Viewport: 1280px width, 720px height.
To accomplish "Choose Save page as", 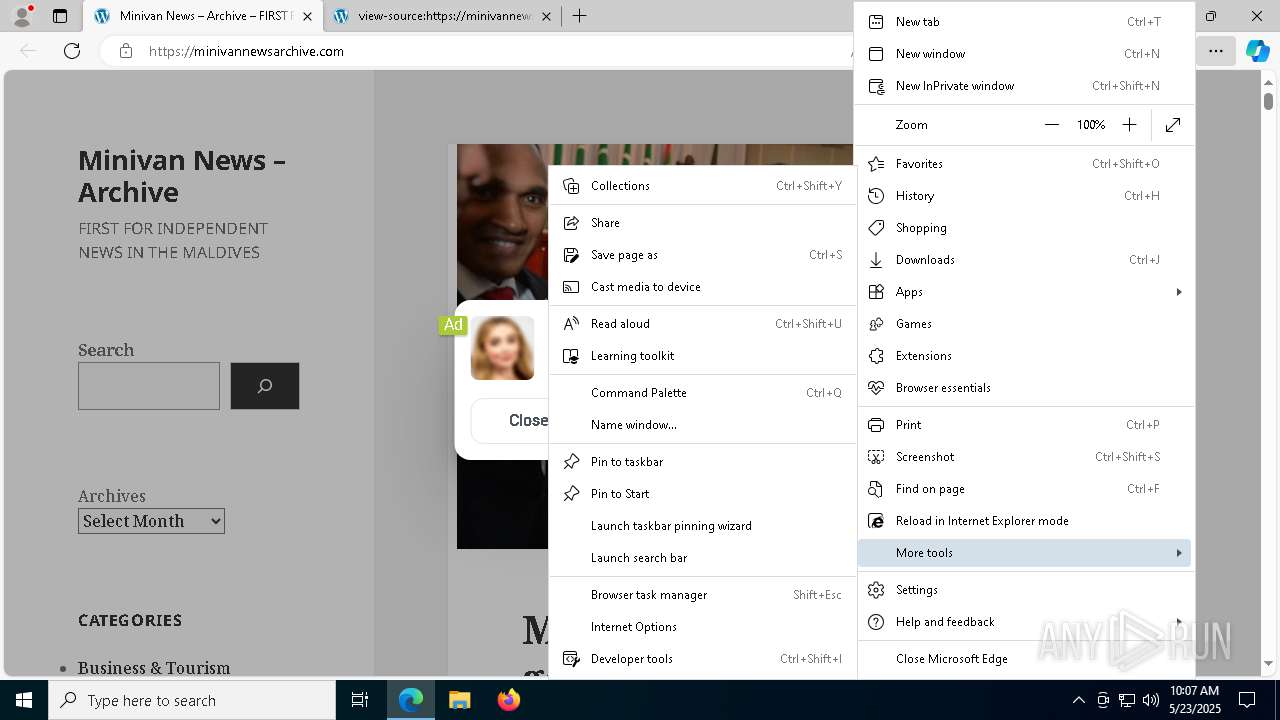I will pos(702,254).
